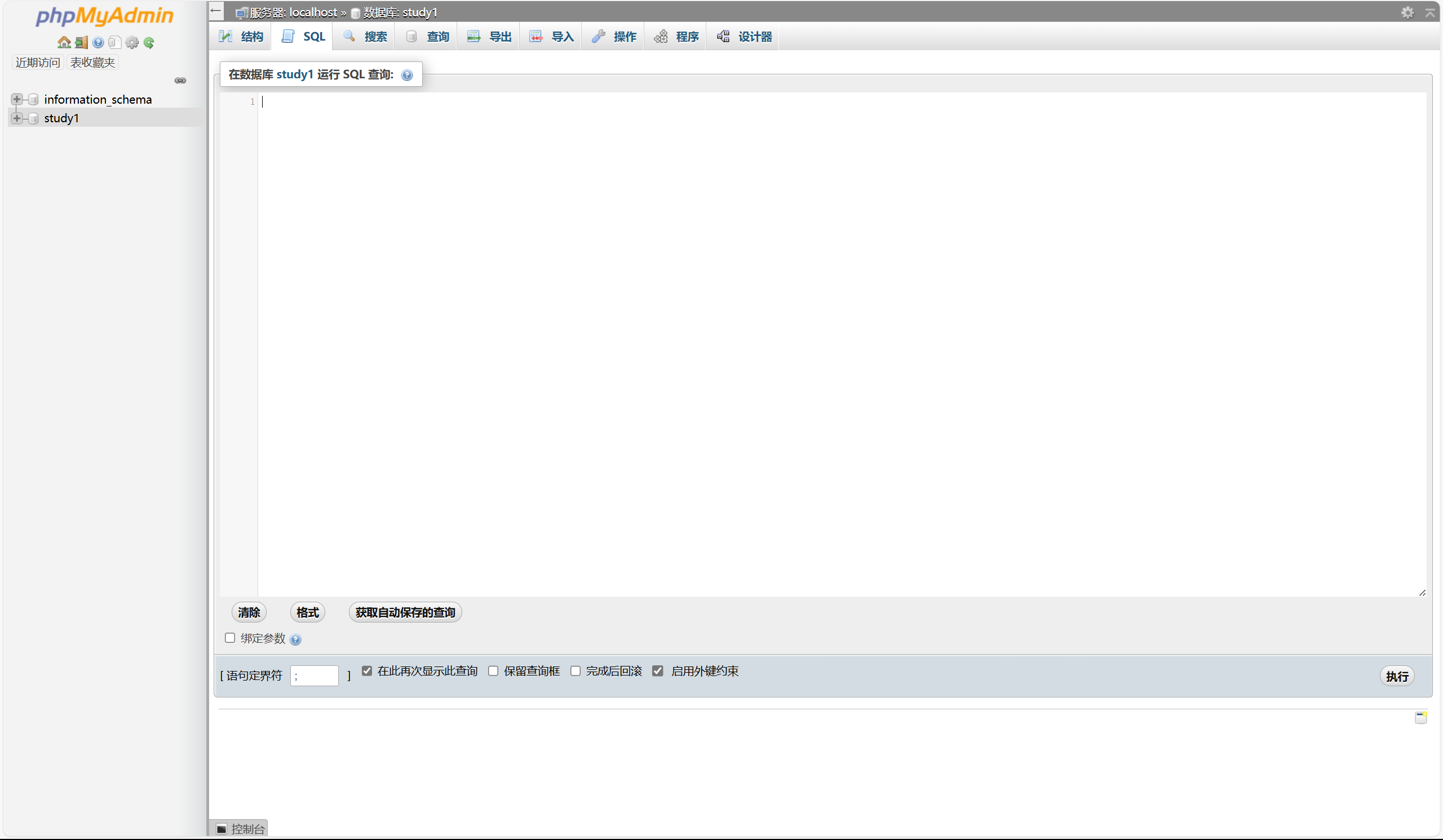Click the Home house icon in sidebar
Screen dimensions: 1443x840
64,42
